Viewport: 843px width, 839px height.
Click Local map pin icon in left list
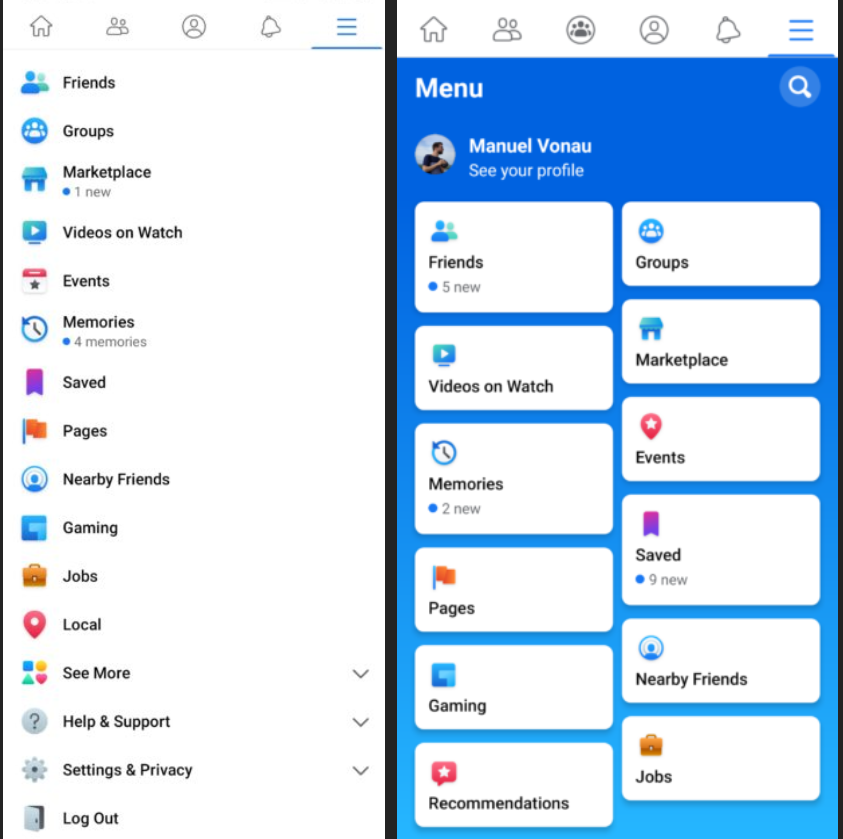34,624
